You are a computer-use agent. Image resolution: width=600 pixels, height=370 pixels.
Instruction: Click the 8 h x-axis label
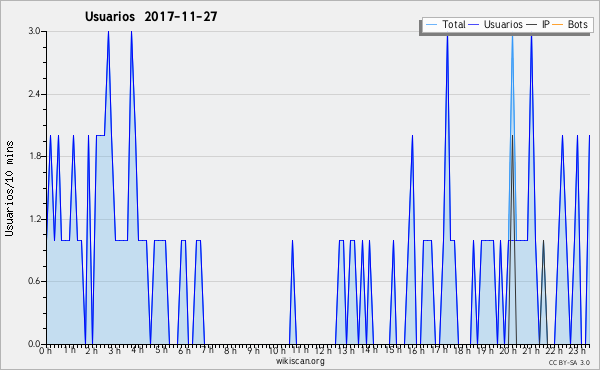click(230, 350)
